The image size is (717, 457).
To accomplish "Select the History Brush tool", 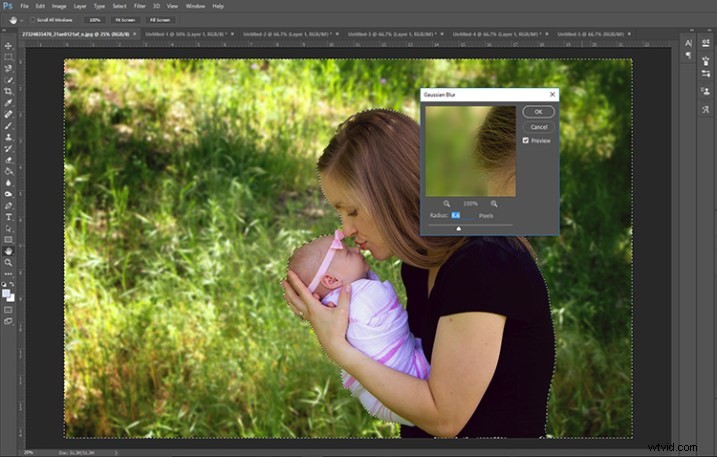I will coord(8,149).
